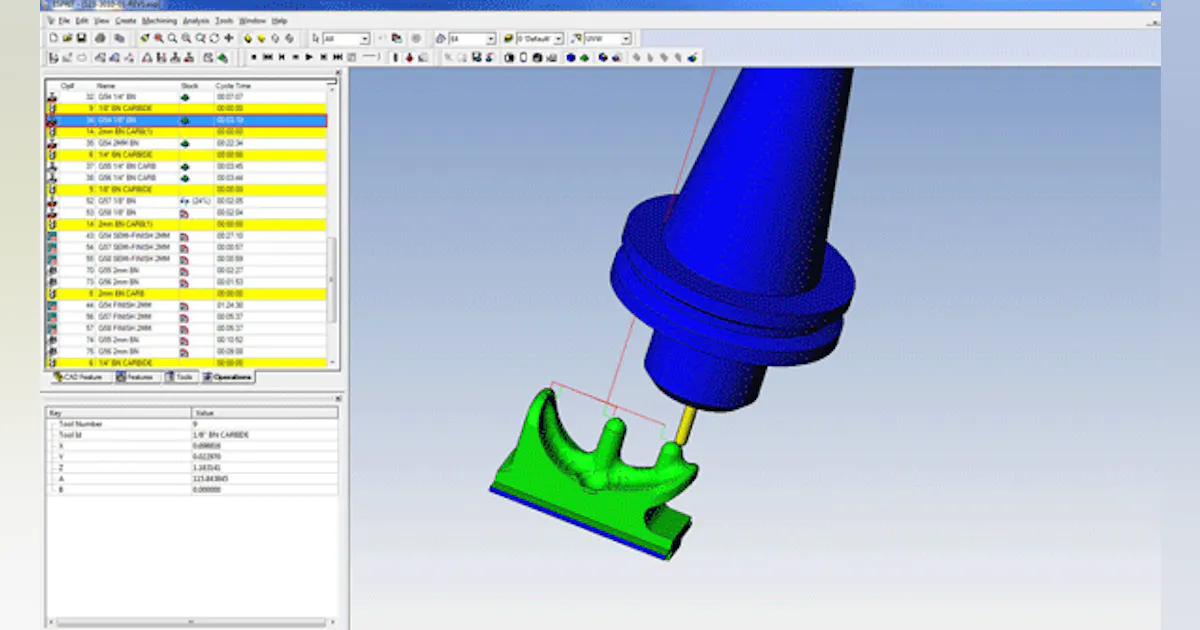Click the Z coordinate value 1.163141
This screenshot has width=1200, height=630.
pos(206,468)
